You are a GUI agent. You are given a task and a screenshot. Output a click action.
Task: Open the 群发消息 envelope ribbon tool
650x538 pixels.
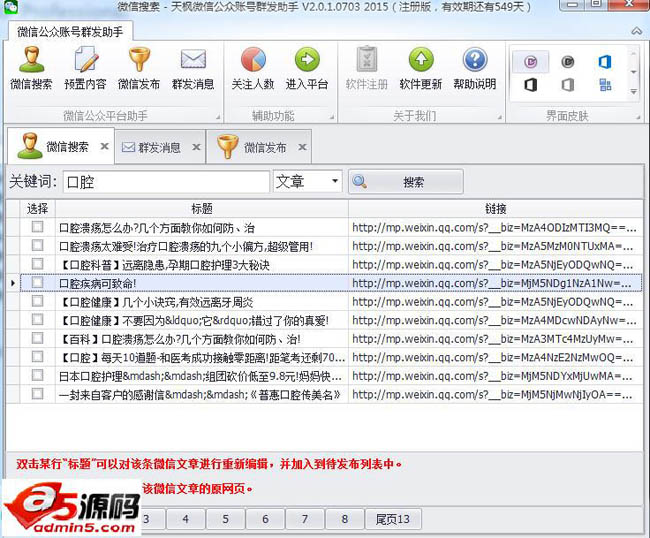[x=193, y=68]
